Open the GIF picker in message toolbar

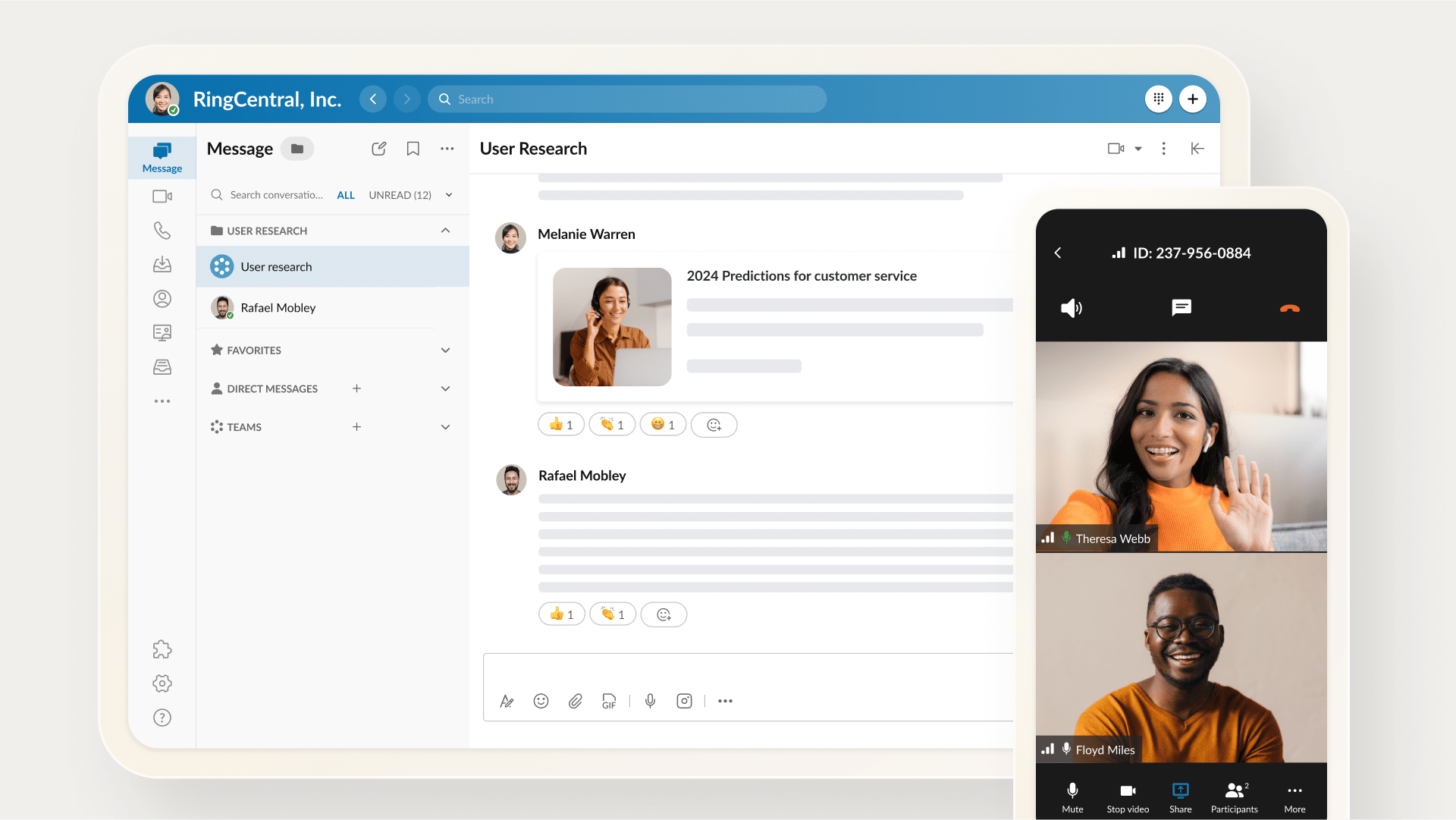click(x=609, y=701)
